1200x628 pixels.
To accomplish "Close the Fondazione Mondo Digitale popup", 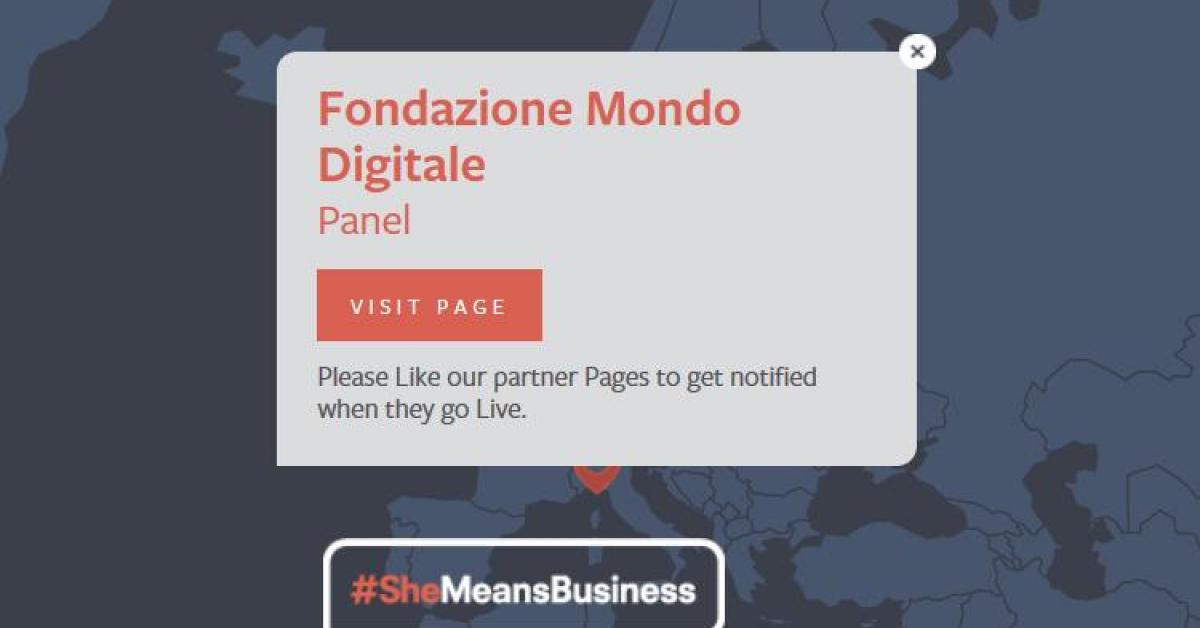I will click(x=917, y=51).
